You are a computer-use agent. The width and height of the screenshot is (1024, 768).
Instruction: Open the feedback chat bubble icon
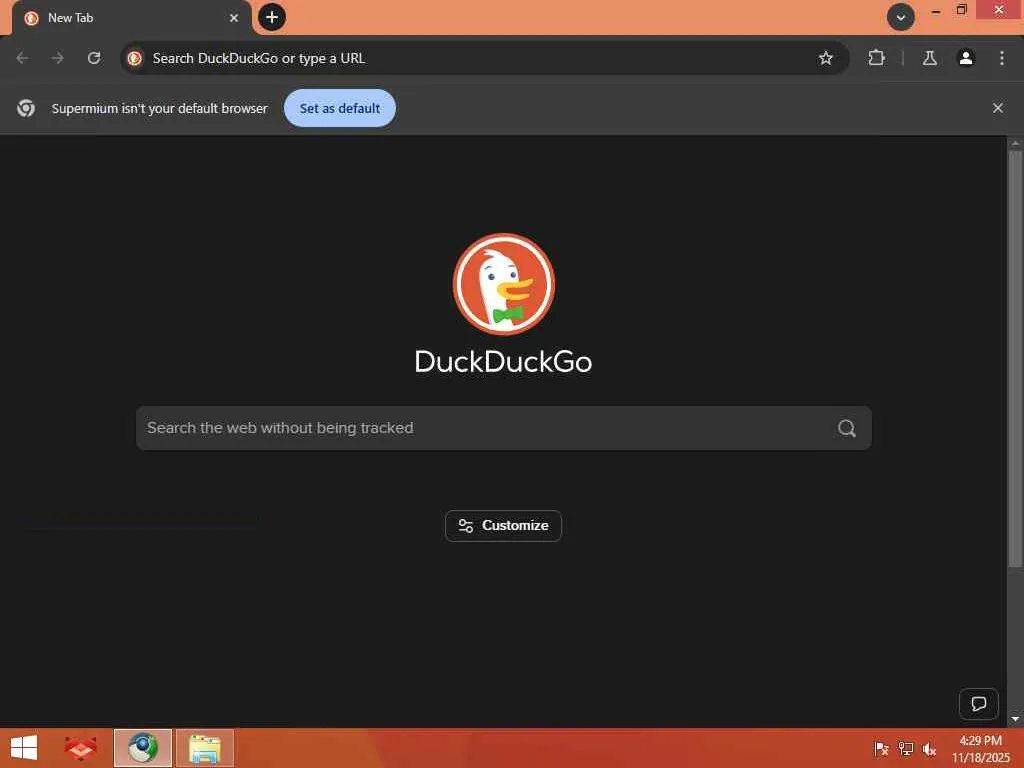[978, 704]
